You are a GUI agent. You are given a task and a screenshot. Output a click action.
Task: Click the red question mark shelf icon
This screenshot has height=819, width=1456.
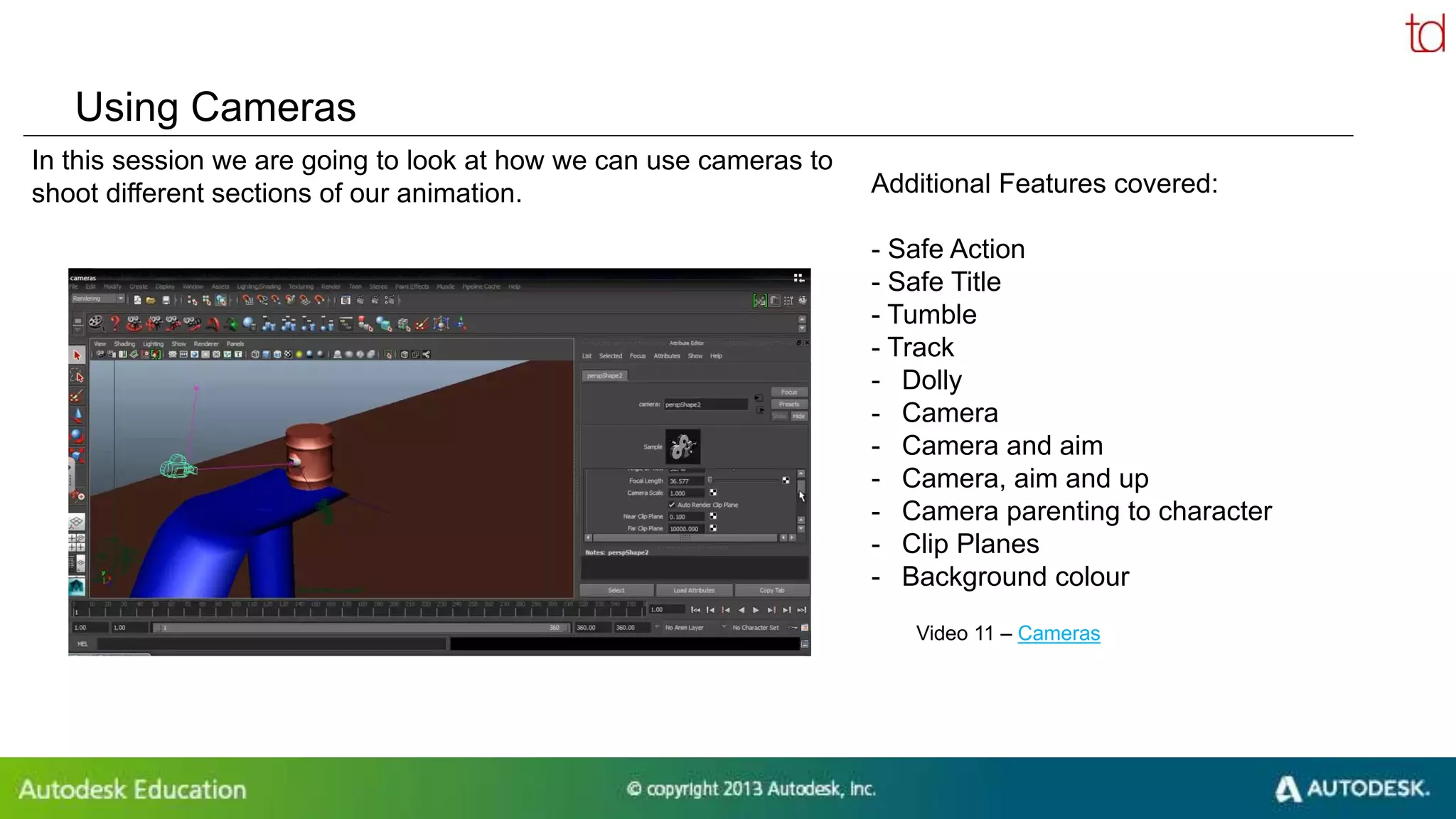(x=114, y=324)
